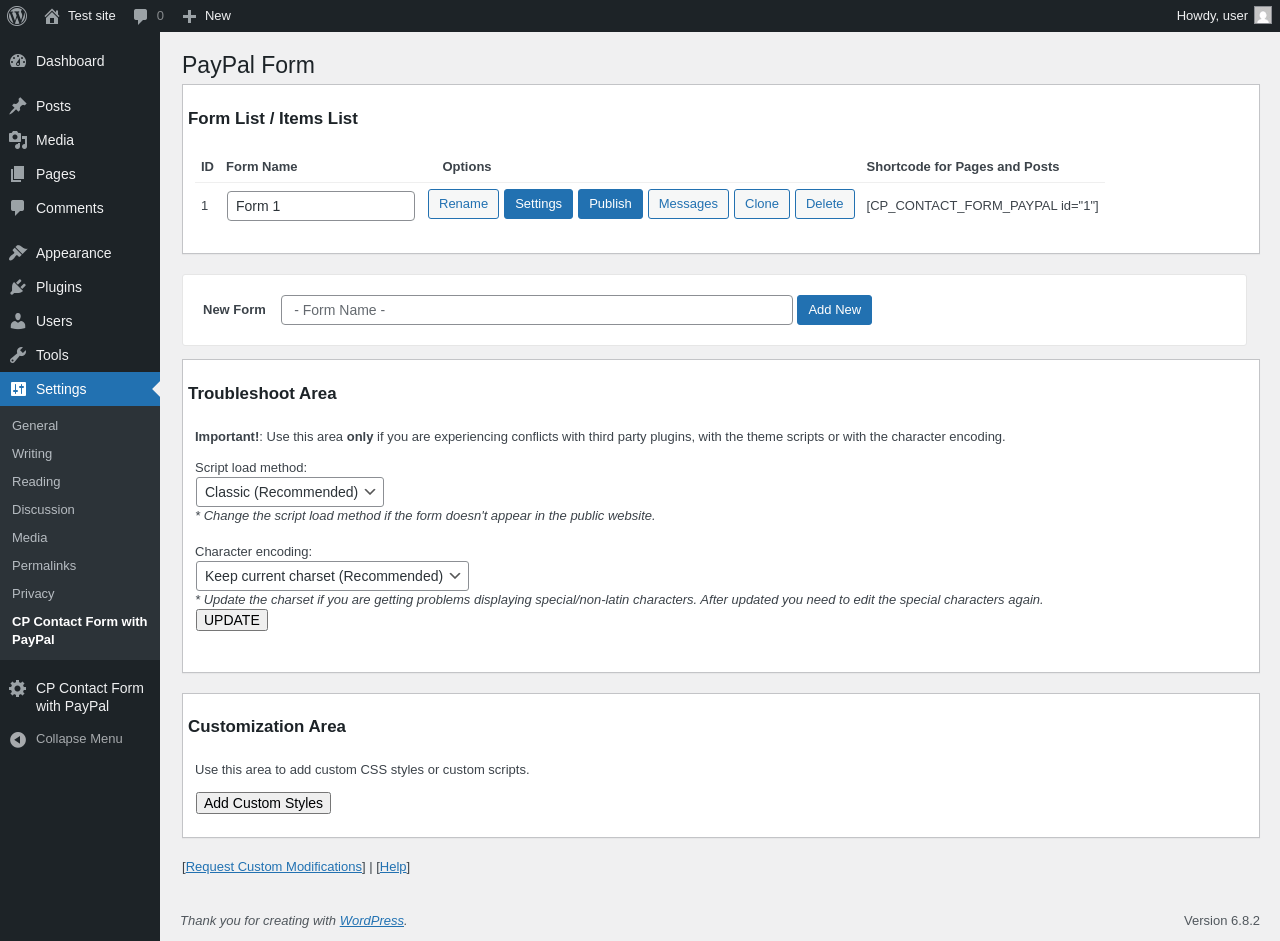Click the Media icon in the sidebar
This screenshot has width=1280, height=941.
[18, 140]
